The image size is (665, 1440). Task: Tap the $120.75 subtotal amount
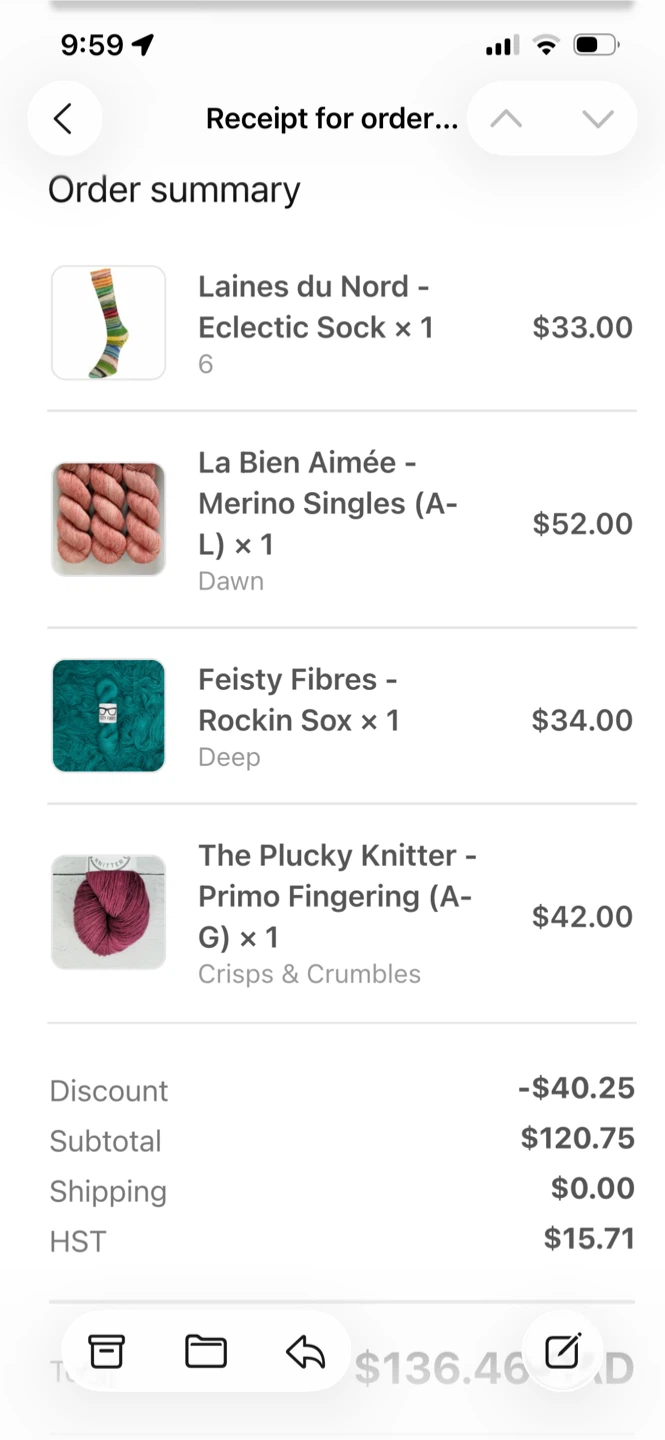click(x=577, y=1138)
